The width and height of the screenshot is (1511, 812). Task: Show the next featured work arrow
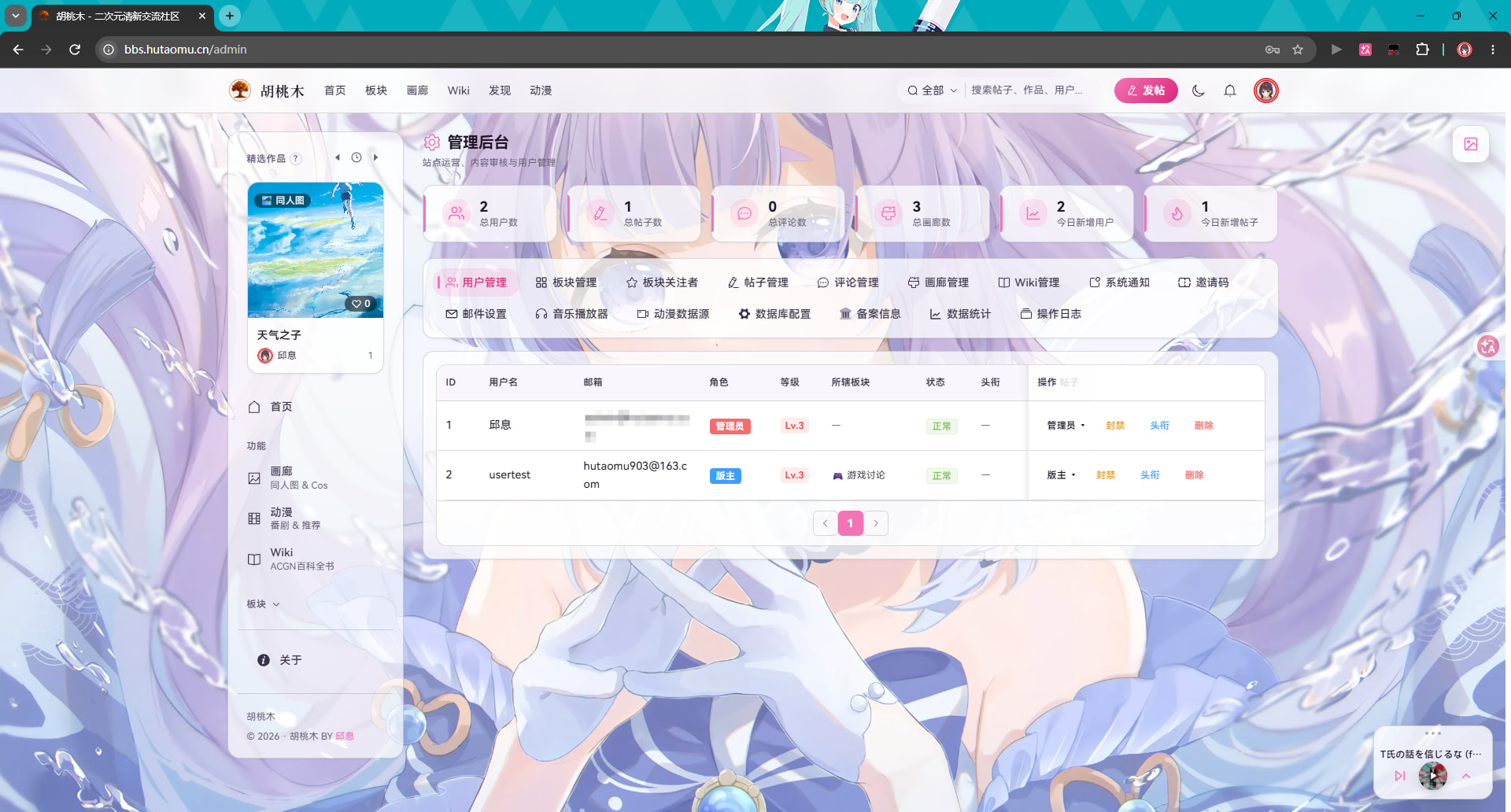click(376, 157)
